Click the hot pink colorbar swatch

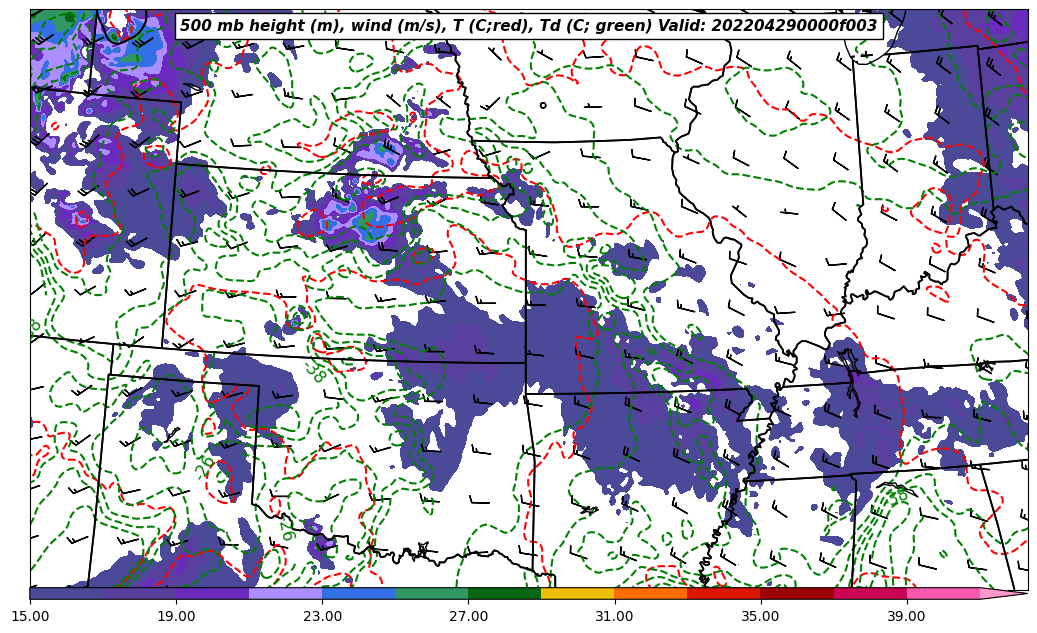click(942, 593)
